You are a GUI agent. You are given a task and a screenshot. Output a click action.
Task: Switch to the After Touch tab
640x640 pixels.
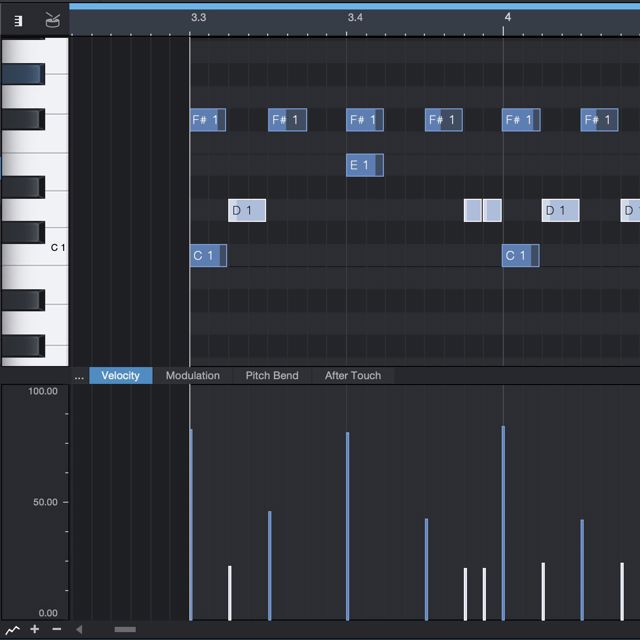[353, 376]
